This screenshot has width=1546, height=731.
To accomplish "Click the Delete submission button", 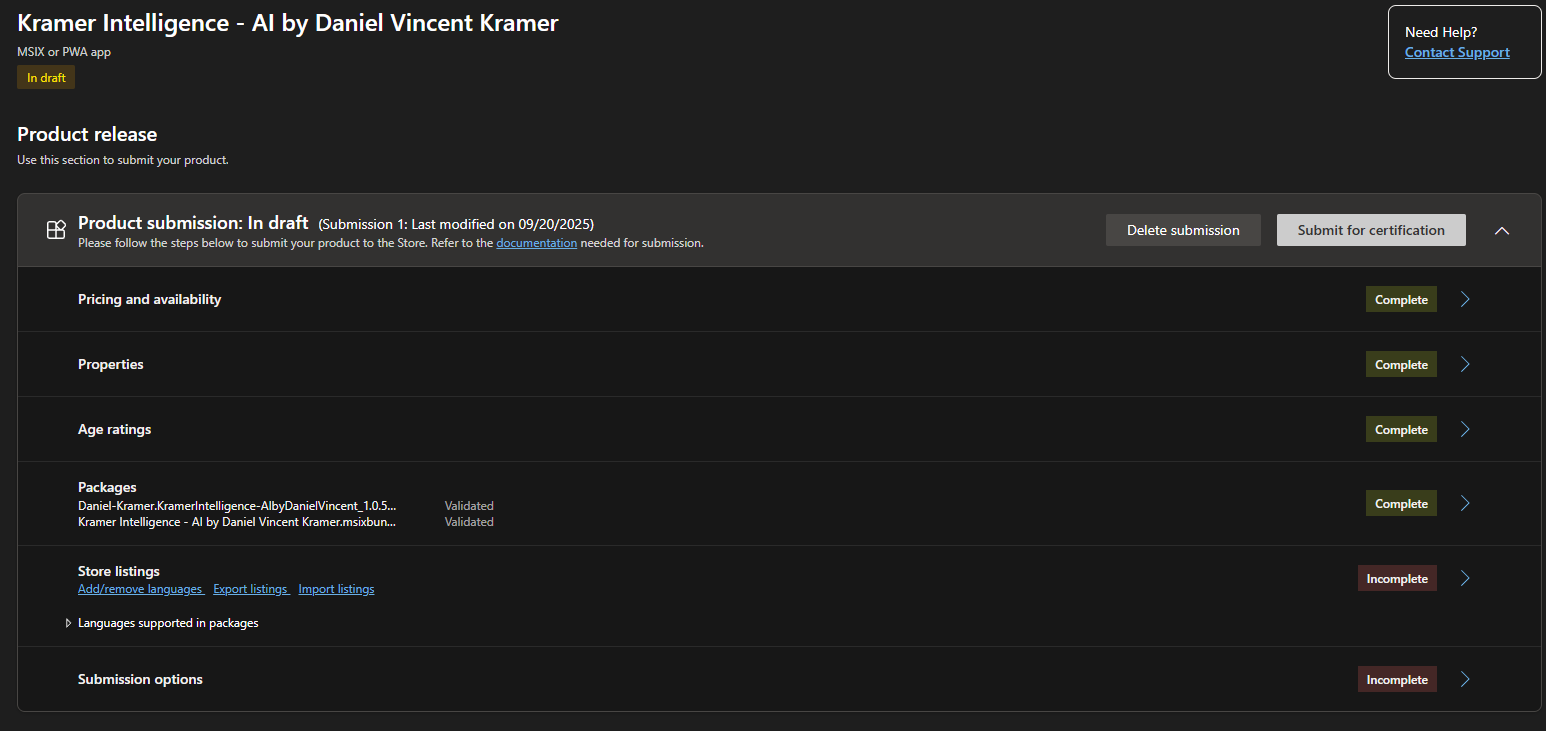I will [1183, 230].
